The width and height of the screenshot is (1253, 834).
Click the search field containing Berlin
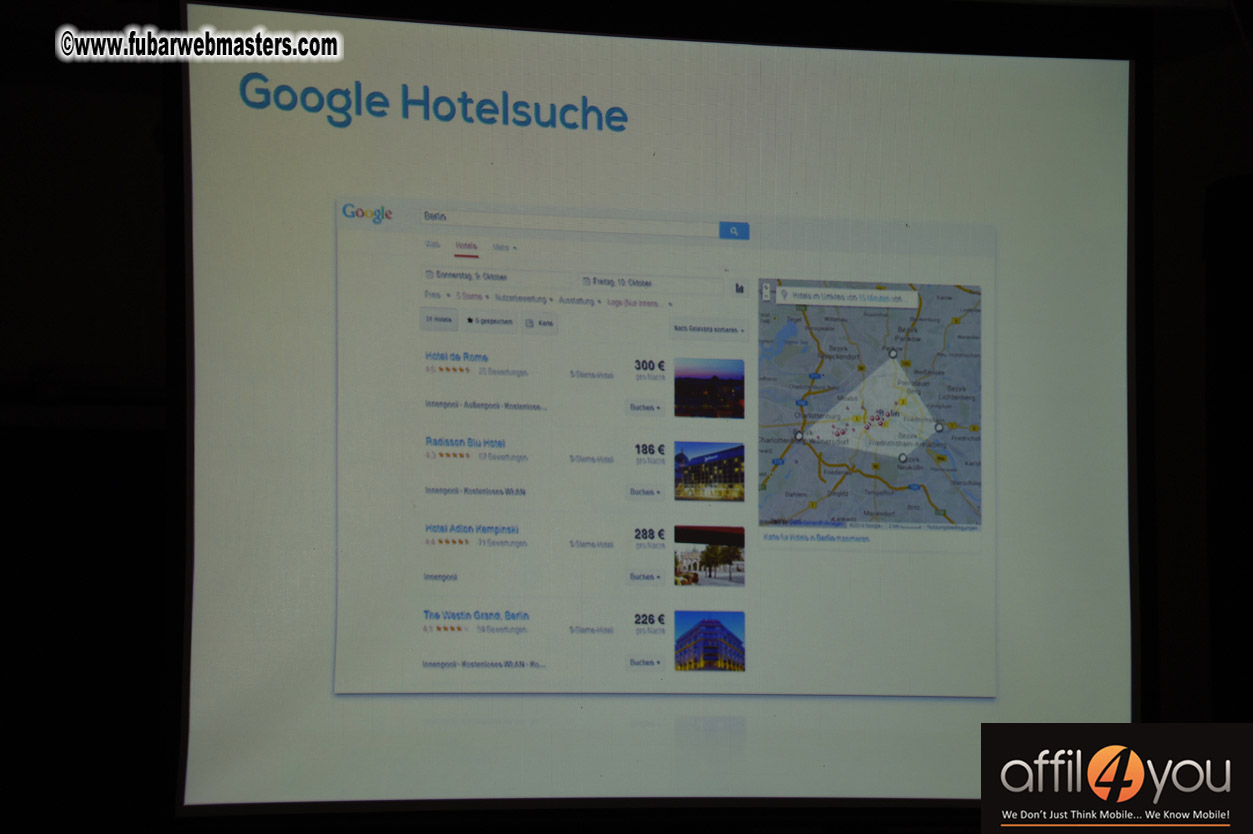tap(570, 219)
